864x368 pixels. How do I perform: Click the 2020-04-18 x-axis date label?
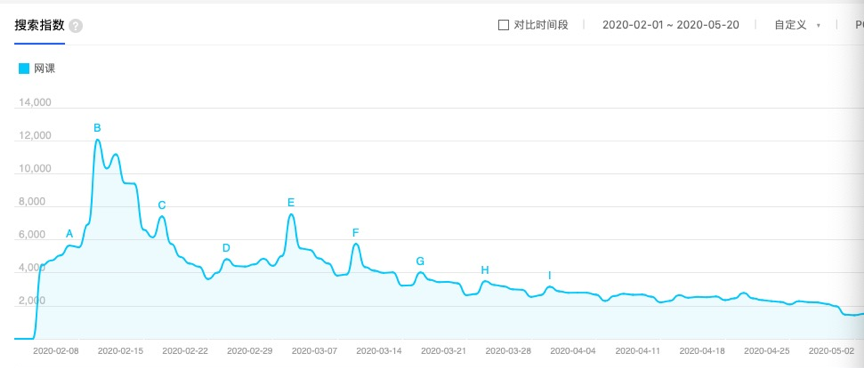click(702, 351)
